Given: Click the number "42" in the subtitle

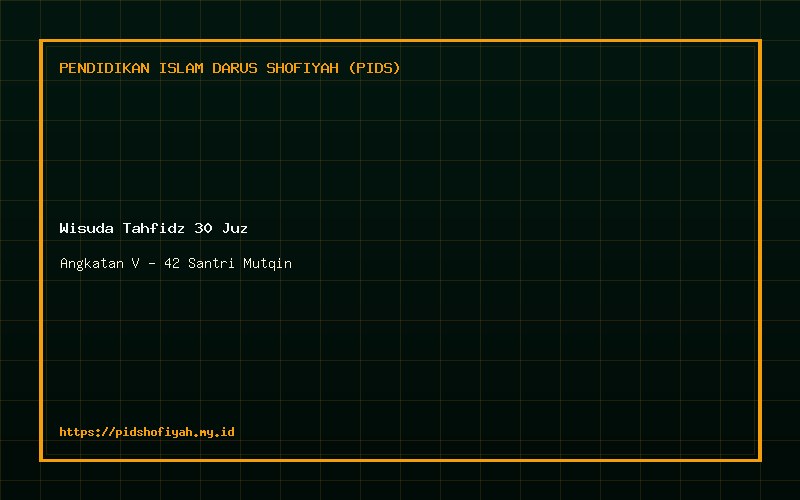Looking at the screenshot, I should click(172, 263).
